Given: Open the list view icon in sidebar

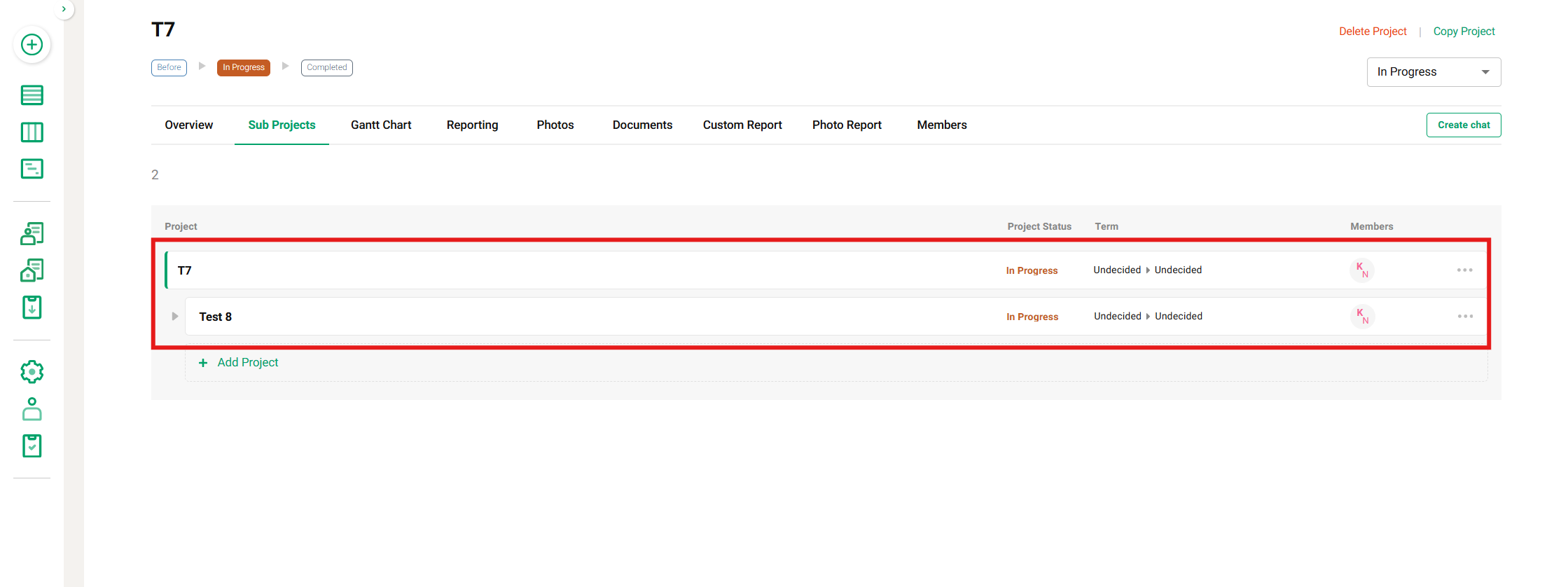Looking at the screenshot, I should tap(32, 95).
